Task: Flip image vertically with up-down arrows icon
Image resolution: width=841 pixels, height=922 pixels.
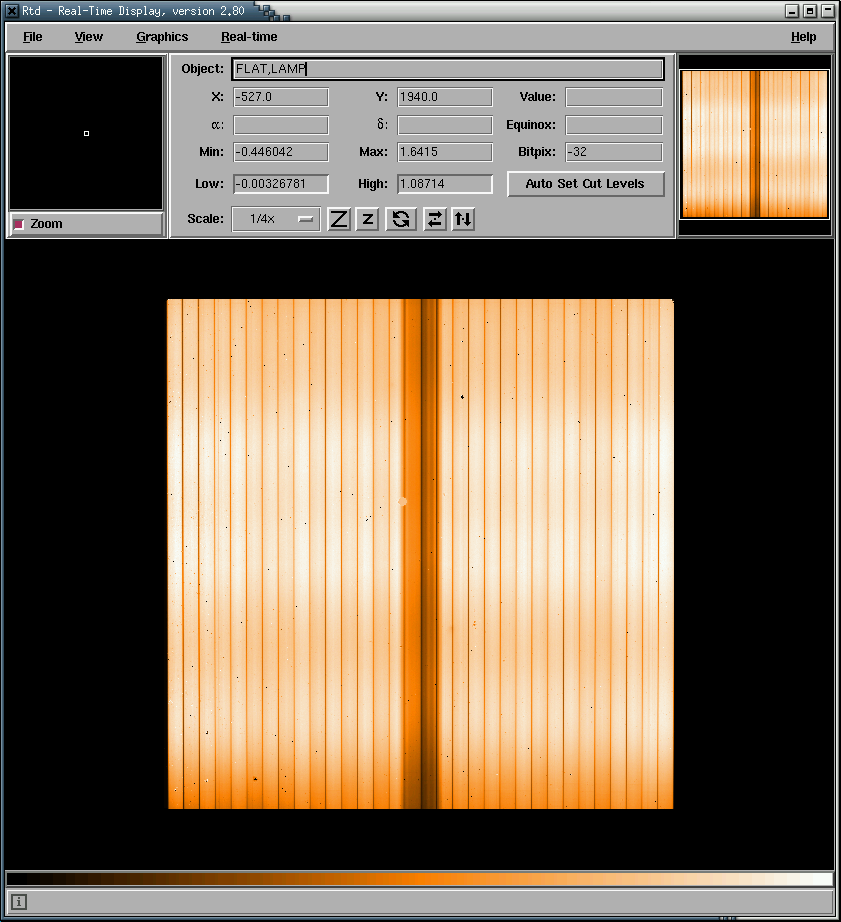Action: click(462, 219)
